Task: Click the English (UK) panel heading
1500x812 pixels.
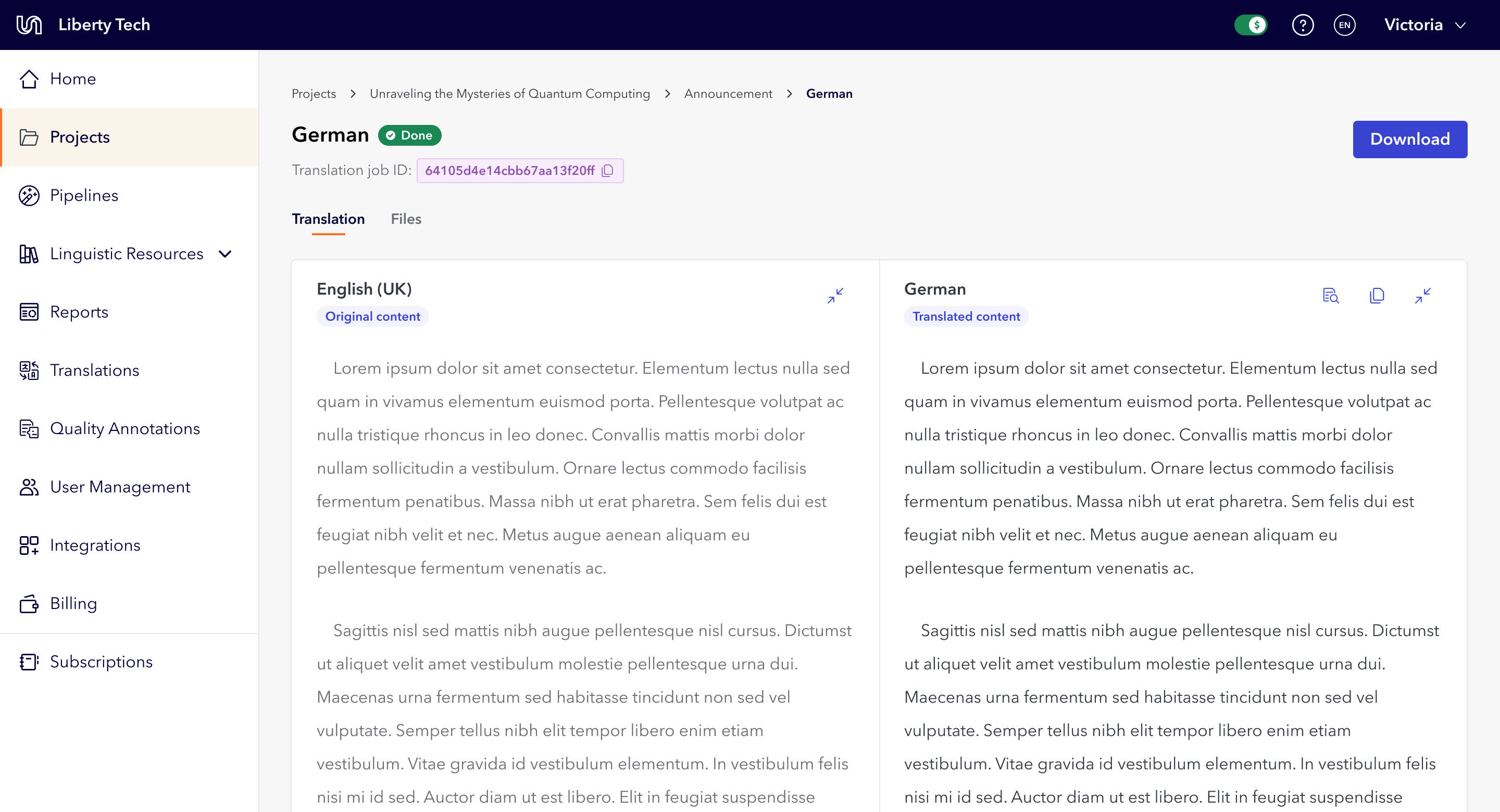Action: point(364,289)
